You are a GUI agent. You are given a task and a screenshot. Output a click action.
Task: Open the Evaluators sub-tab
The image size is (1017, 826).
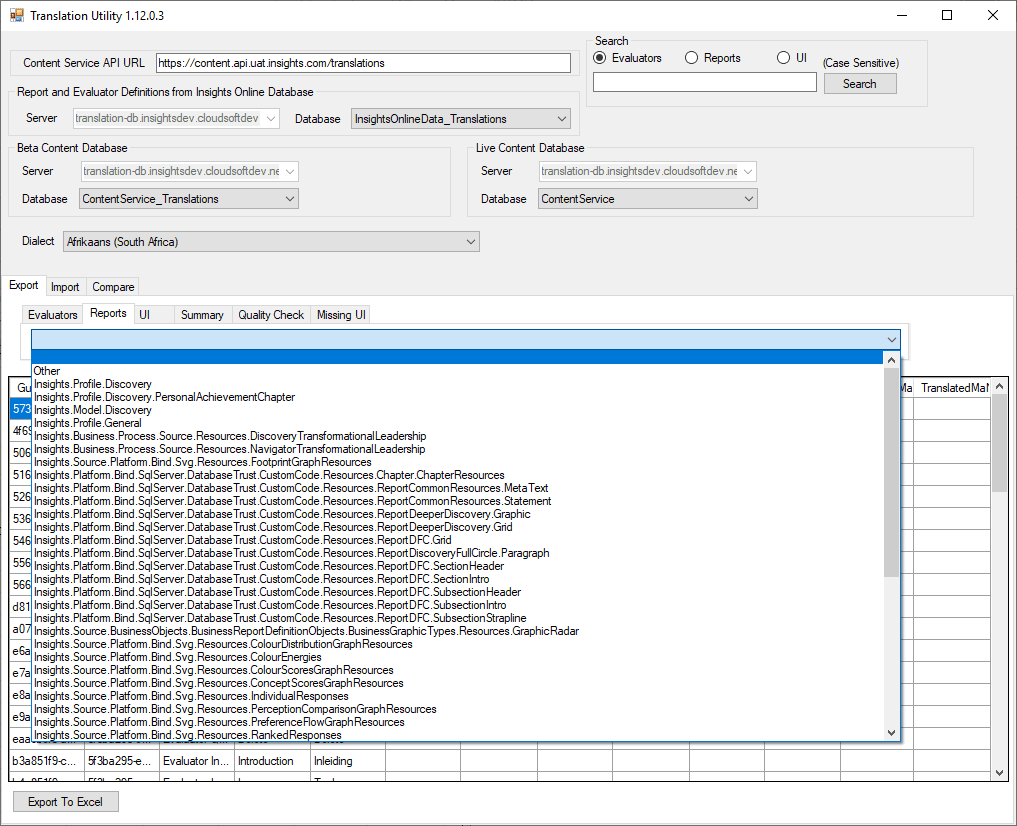tap(53, 314)
